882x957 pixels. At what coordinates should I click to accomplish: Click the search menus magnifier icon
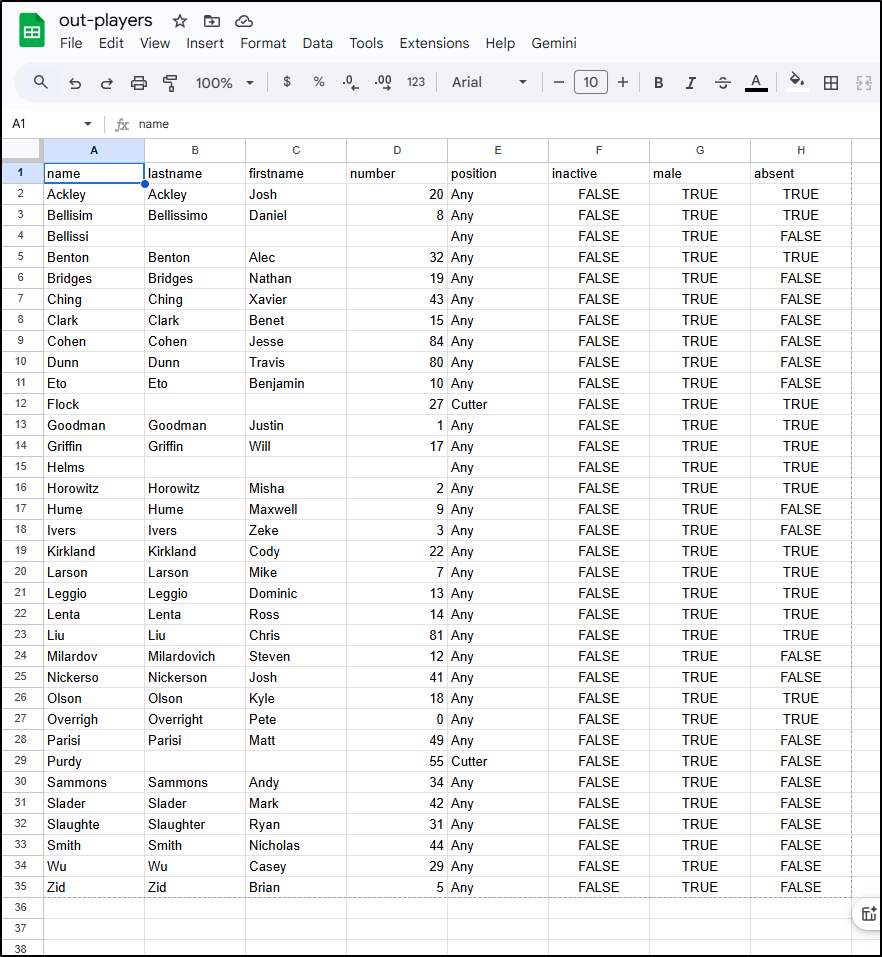click(x=41, y=82)
